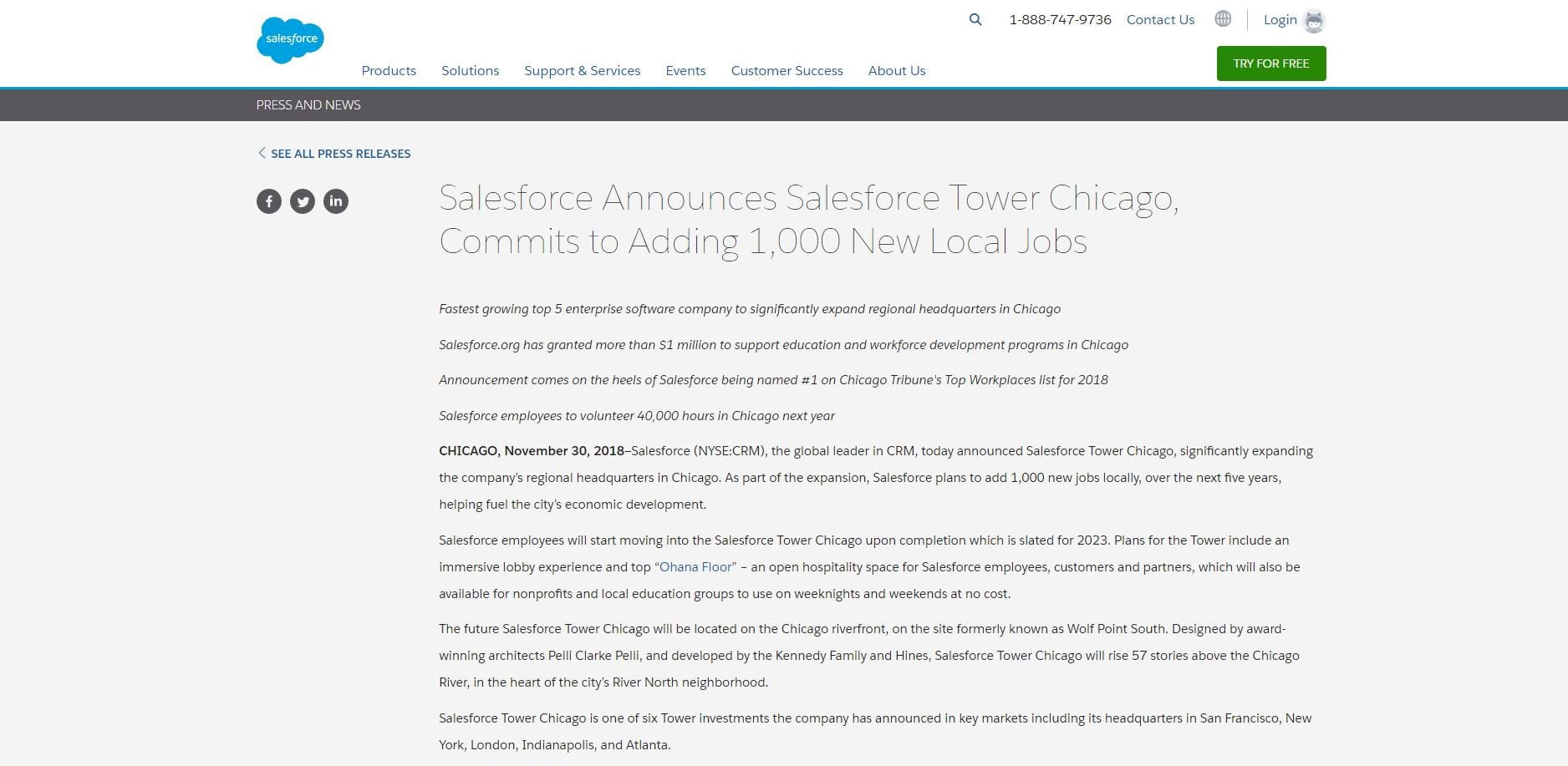This screenshot has height=766, width=1568.
Task: Open the globe language selector icon
Action: [x=1223, y=18]
